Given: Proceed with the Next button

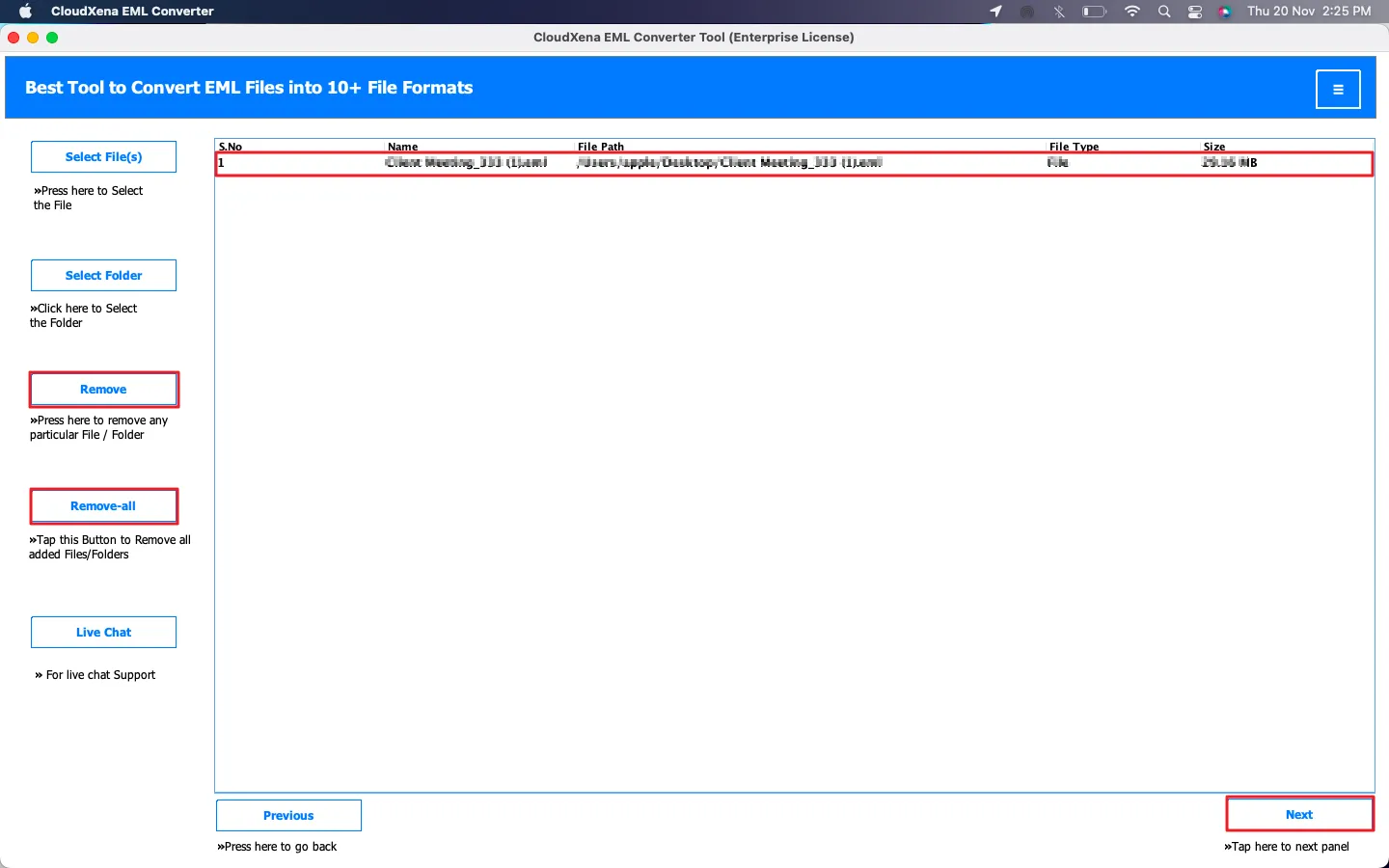Looking at the screenshot, I should (x=1298, y=815).
